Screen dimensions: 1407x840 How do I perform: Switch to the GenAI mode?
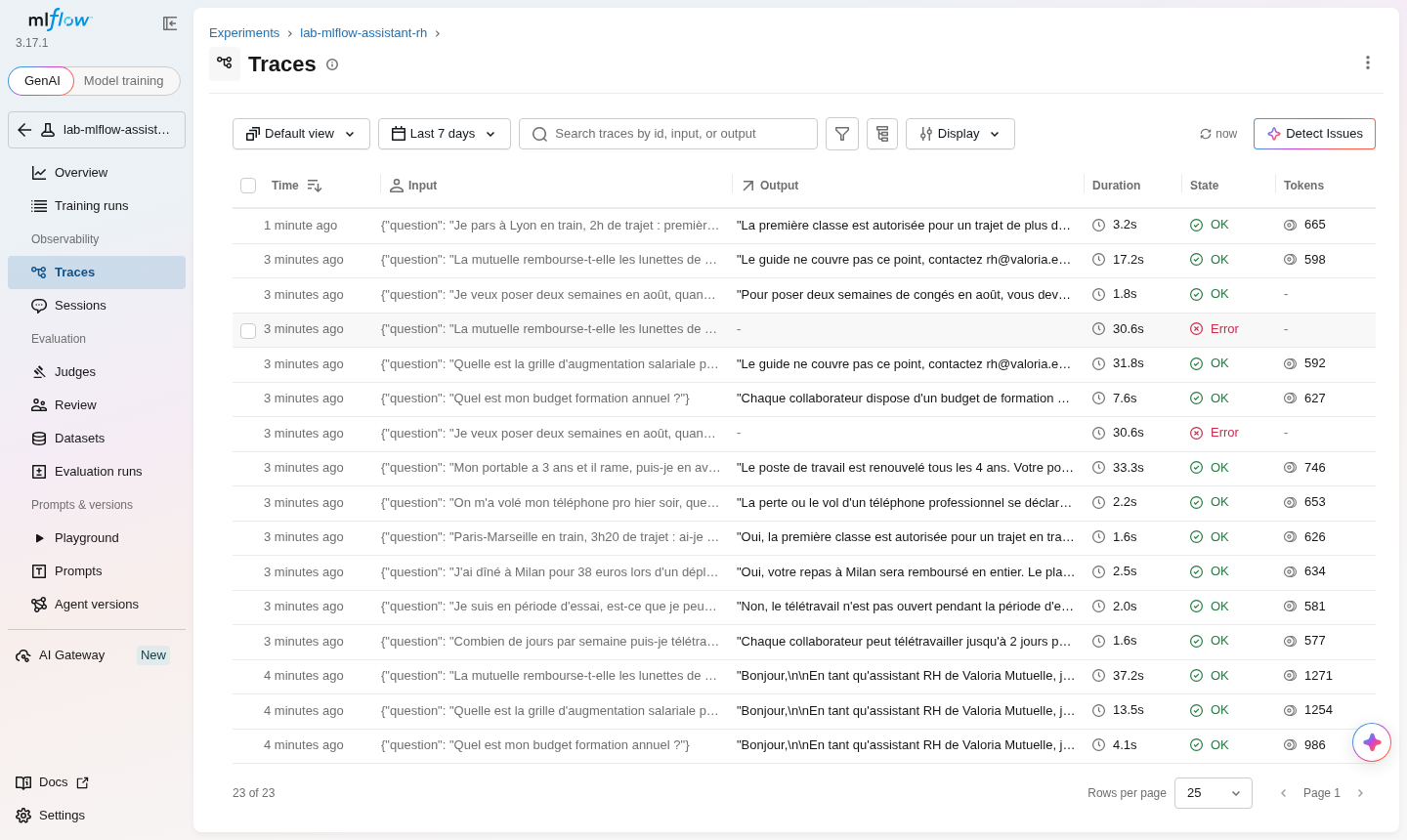42,81
